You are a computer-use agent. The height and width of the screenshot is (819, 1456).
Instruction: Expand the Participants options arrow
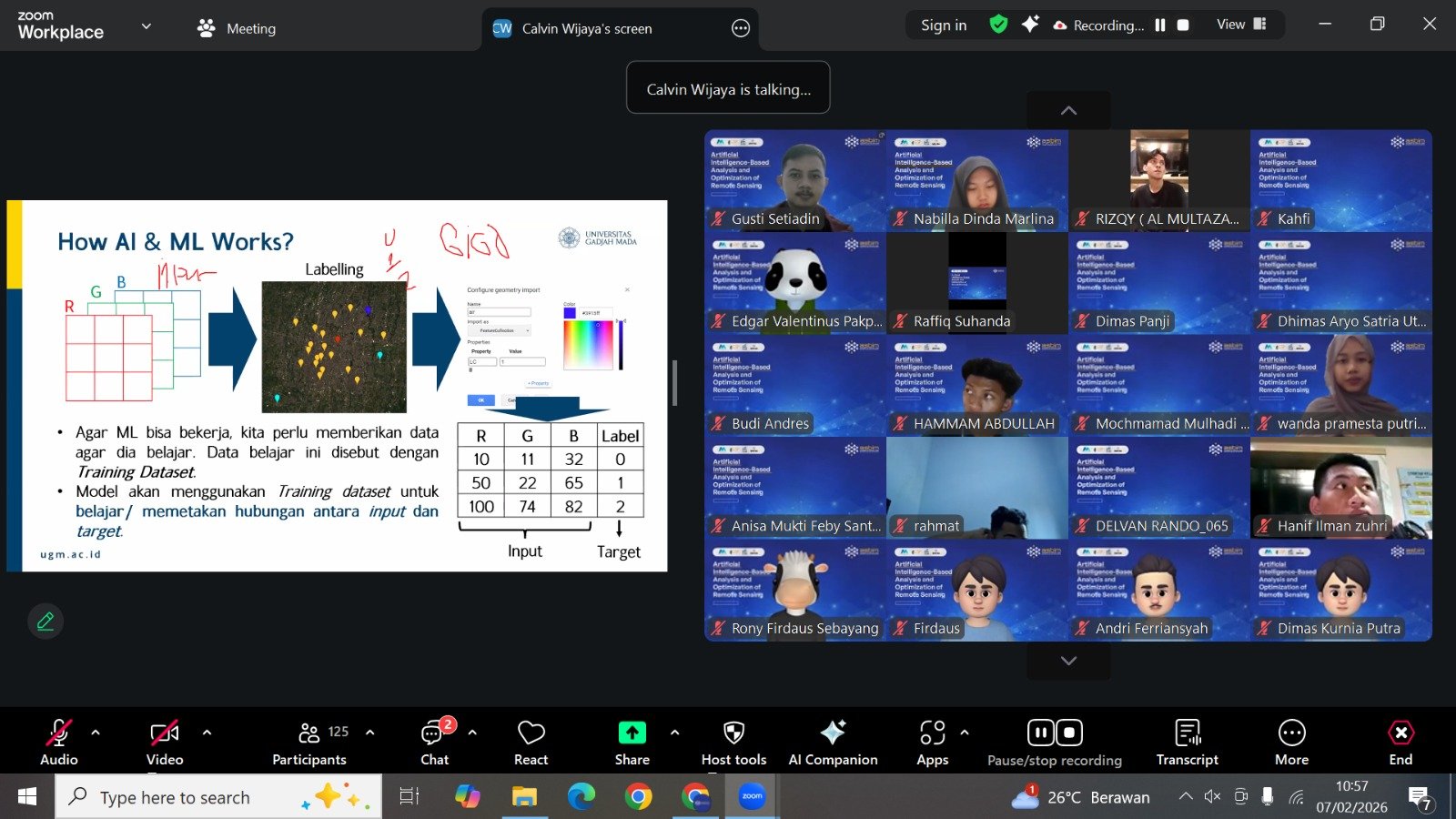[370, 733]
